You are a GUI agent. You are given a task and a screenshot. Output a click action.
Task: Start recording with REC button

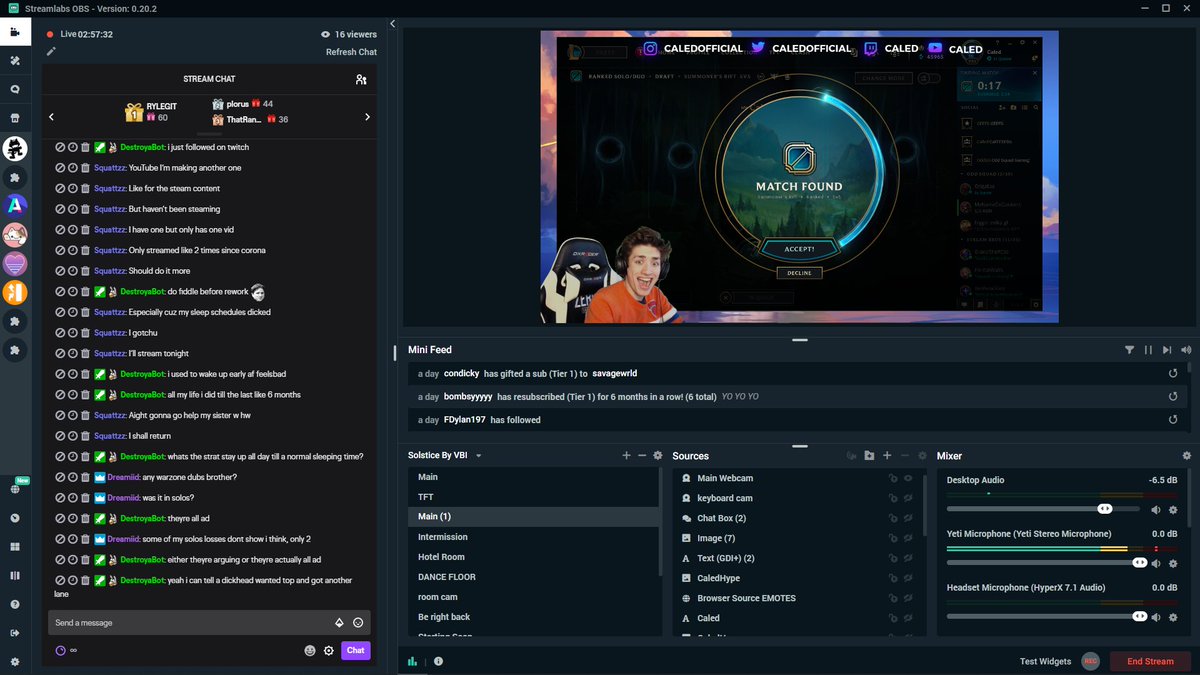coord(1090,661)
